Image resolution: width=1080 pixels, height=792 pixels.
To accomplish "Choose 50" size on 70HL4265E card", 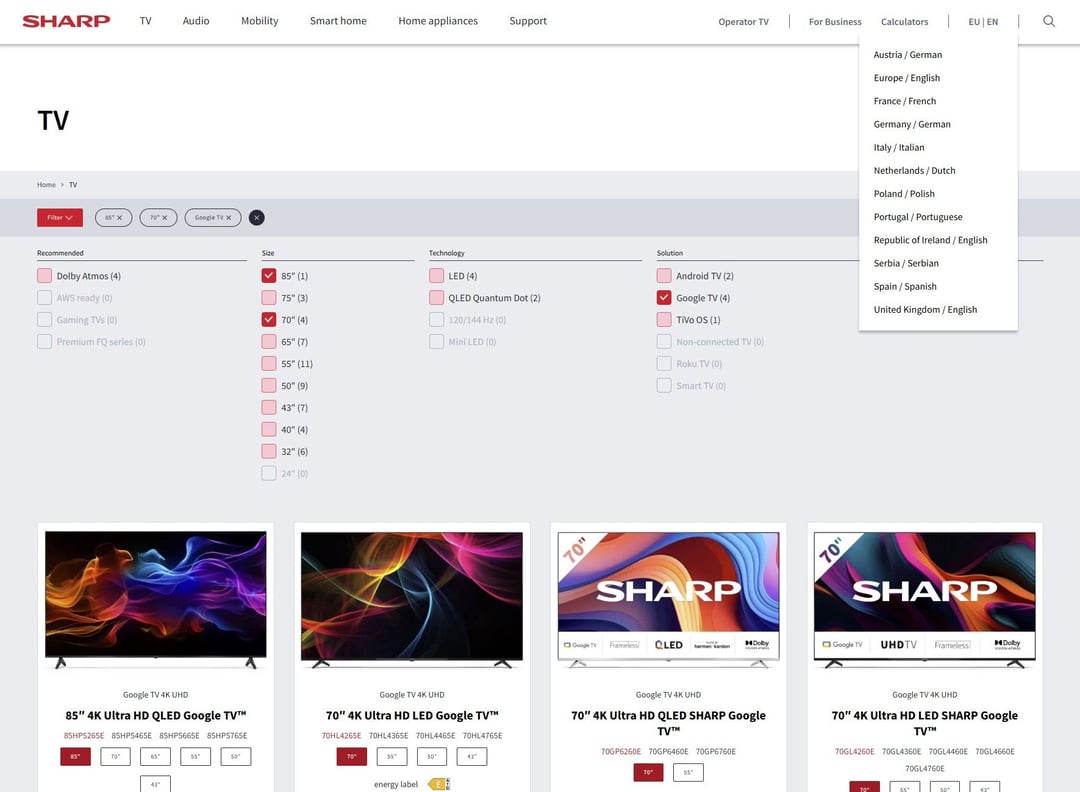I will pyautogui.click(x=432, y=757).
